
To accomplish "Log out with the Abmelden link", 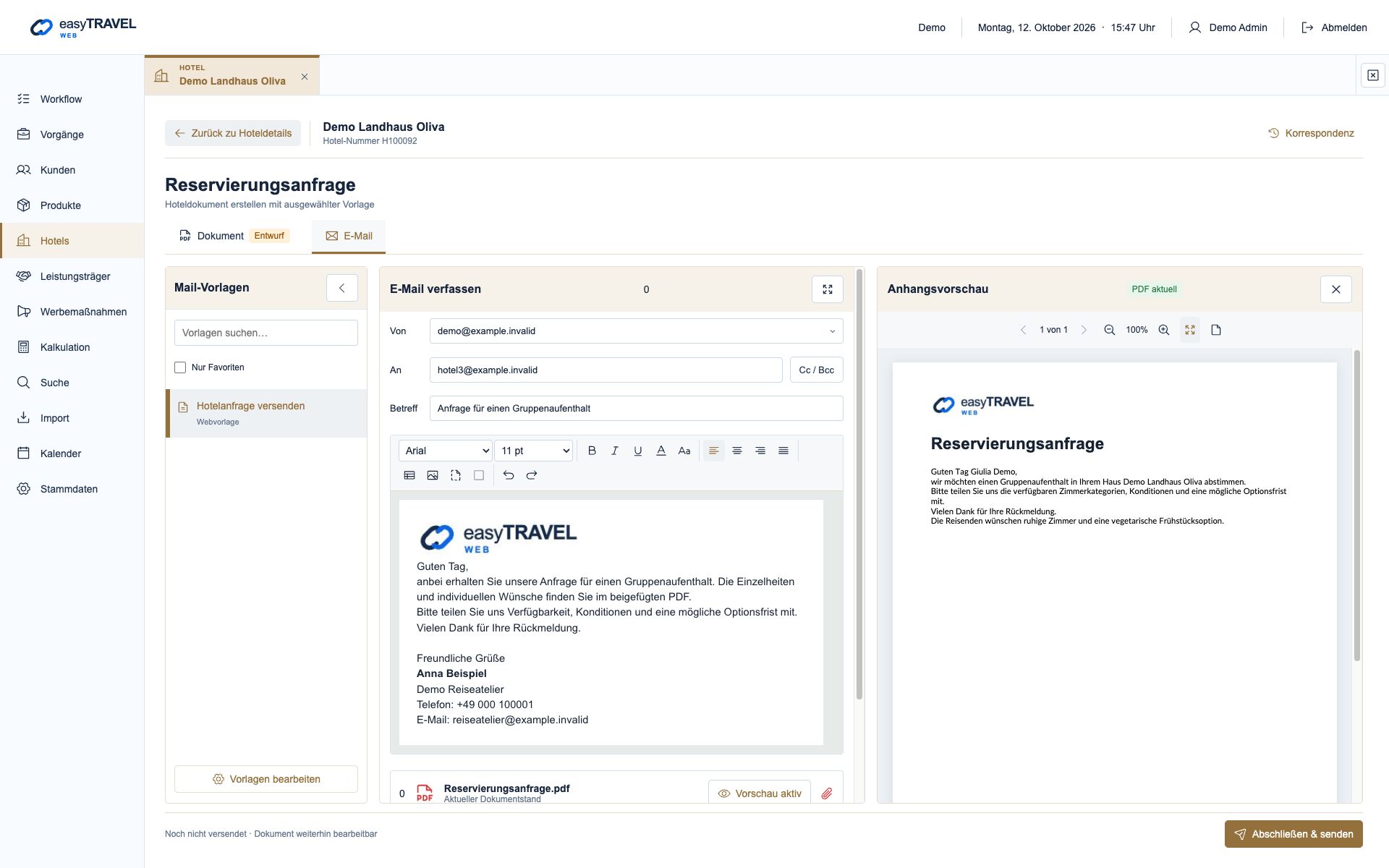I will pos(1334,27).
